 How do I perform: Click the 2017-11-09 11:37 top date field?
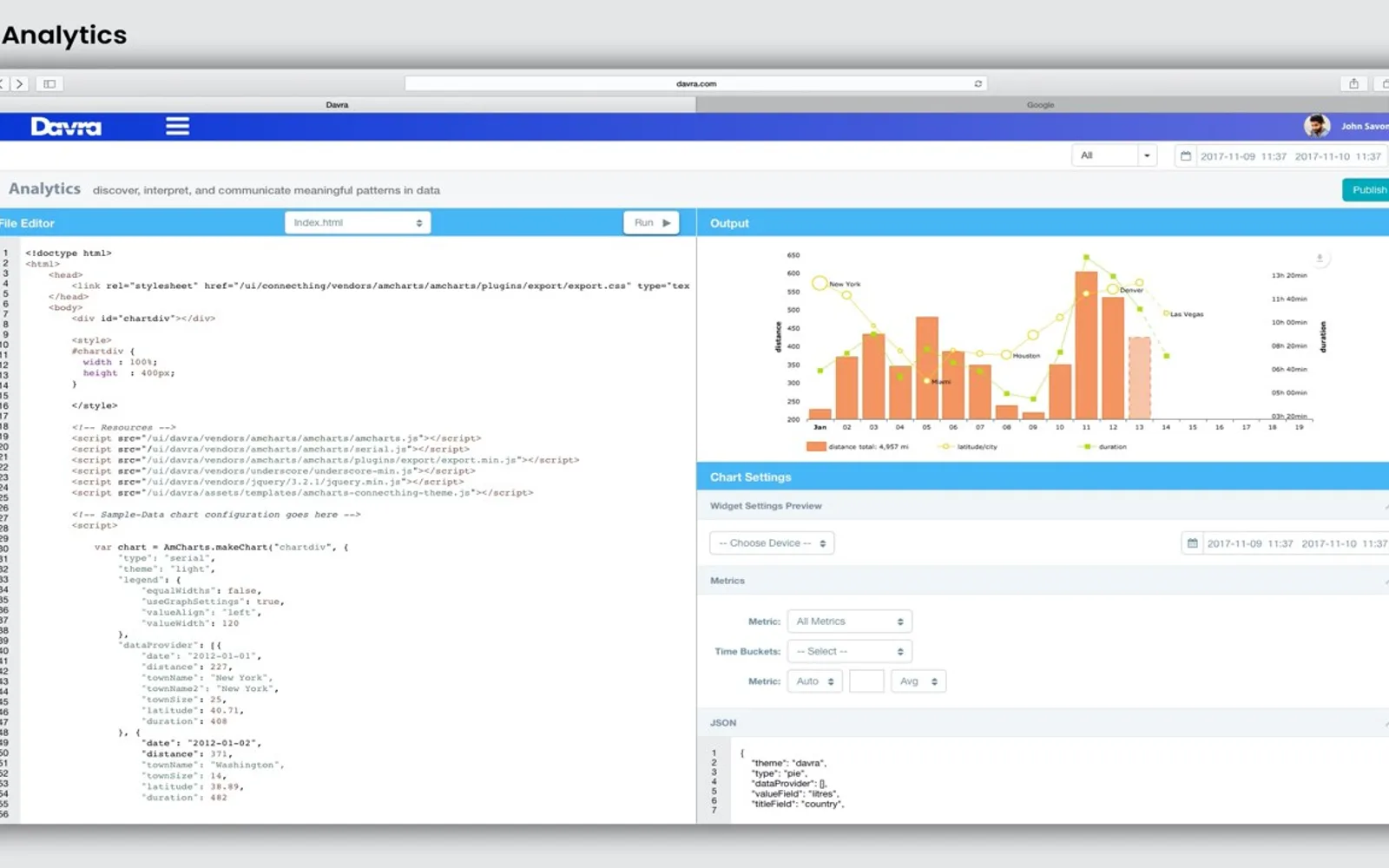1243,156
